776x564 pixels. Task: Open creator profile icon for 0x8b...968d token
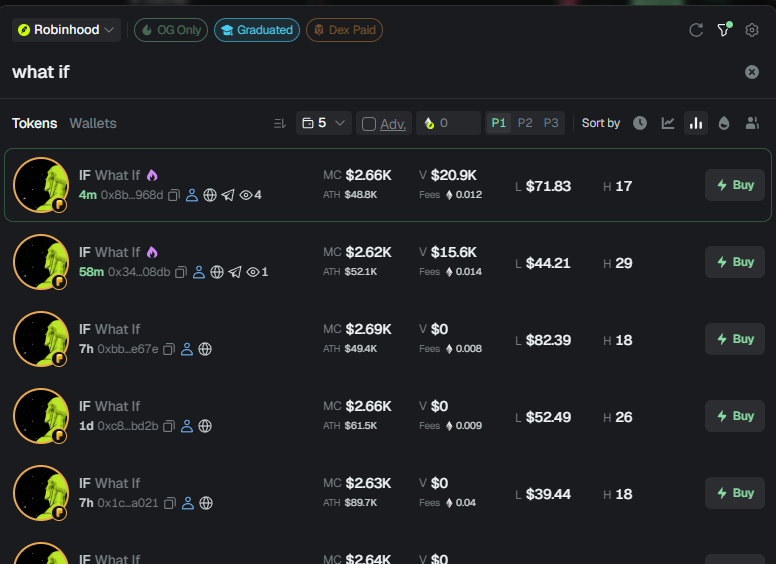pos(192,195)
